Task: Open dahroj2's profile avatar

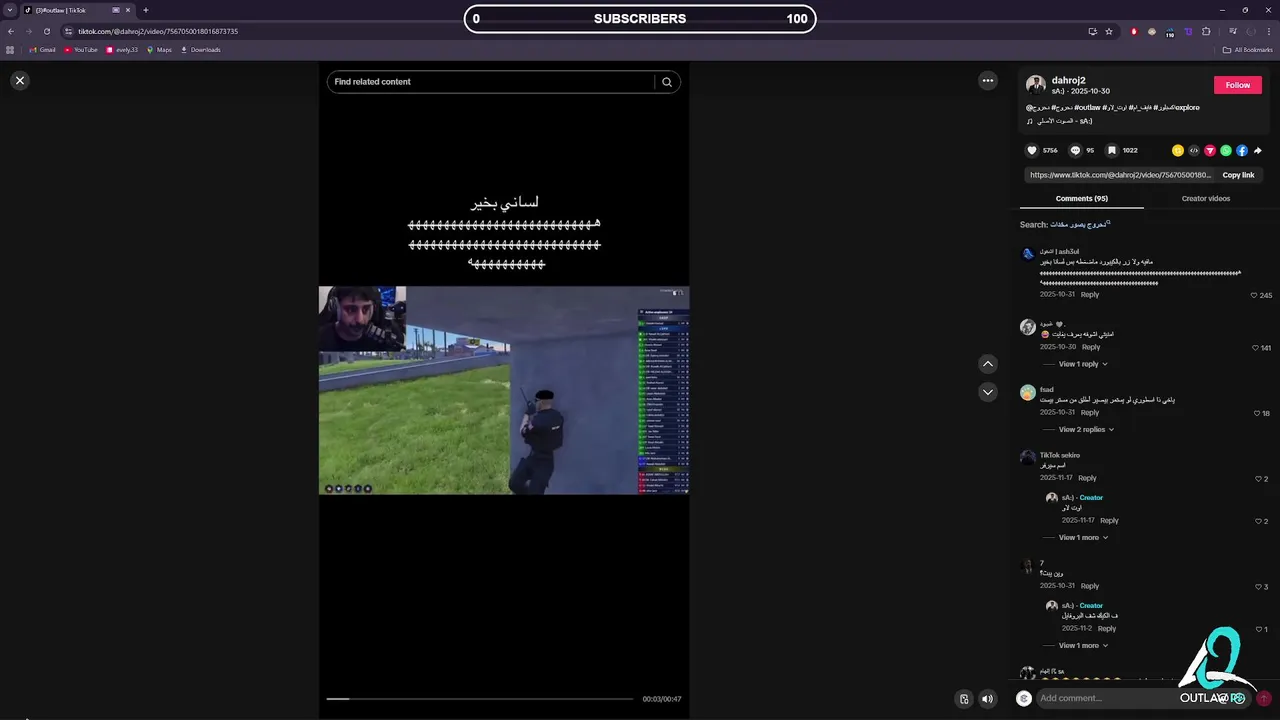Action: pos(1036,85)
